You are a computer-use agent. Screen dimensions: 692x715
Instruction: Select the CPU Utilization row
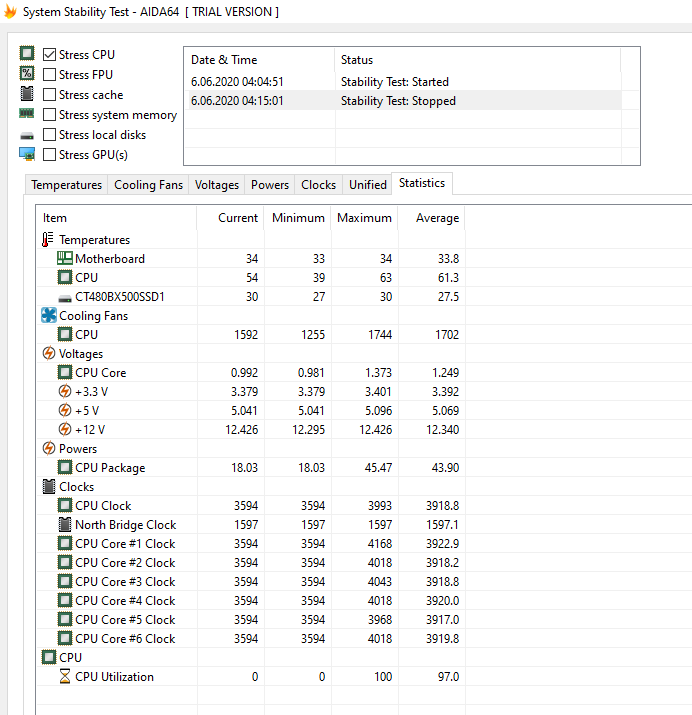251,676
